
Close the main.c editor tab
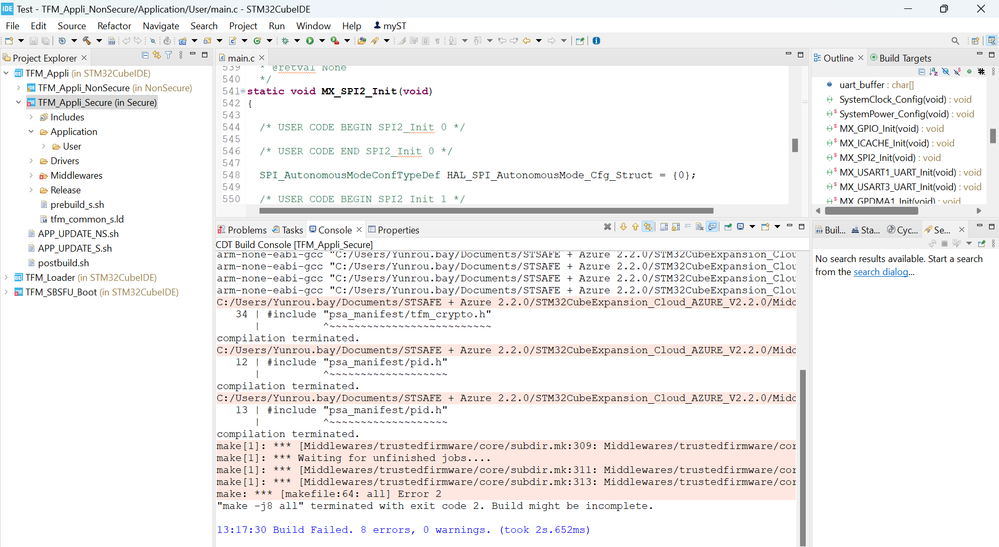(x=261, y=58)
